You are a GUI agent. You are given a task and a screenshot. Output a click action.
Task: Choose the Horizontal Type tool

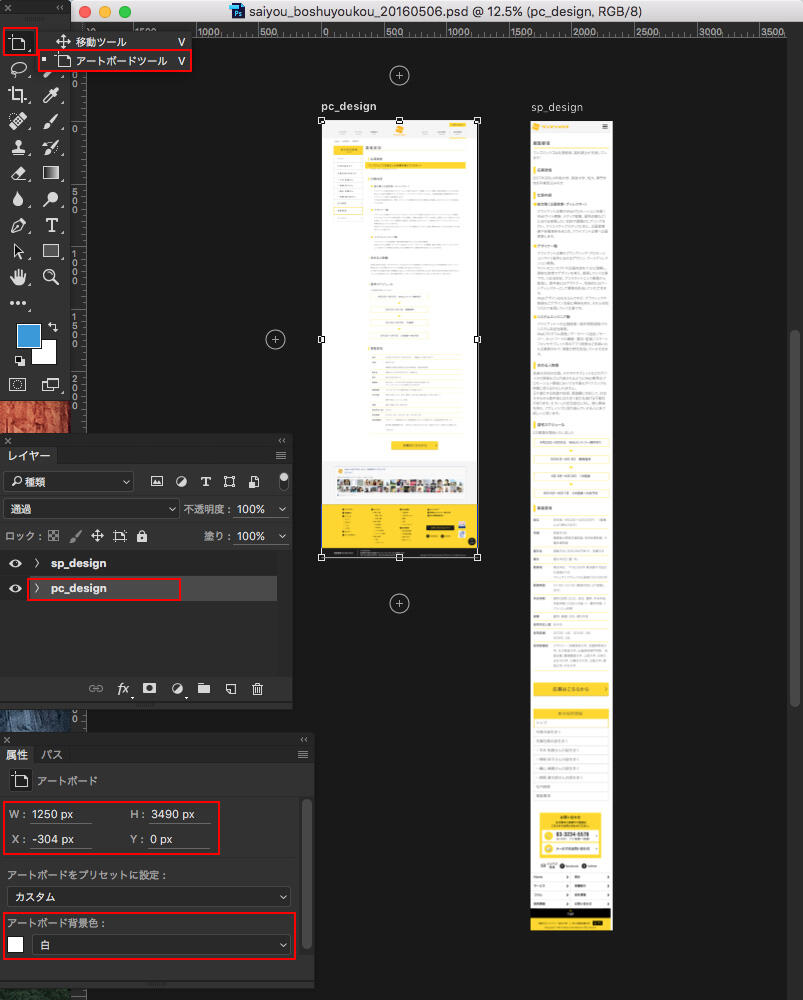coord(52,224)
